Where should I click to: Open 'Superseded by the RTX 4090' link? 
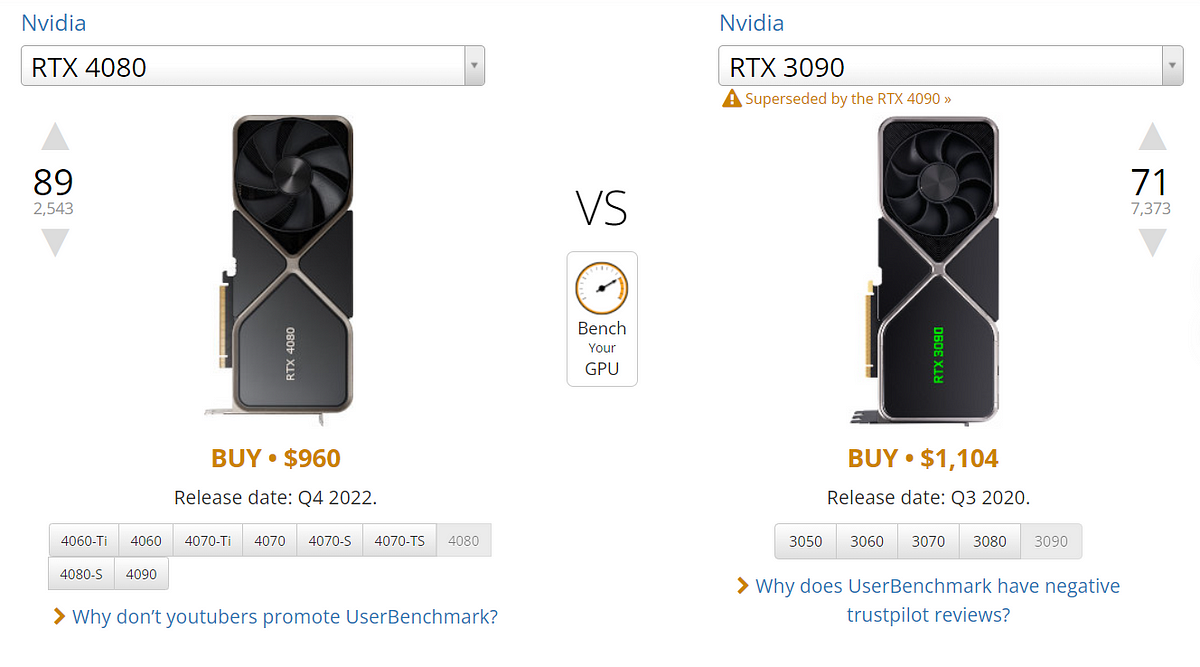tap(848, 98)
